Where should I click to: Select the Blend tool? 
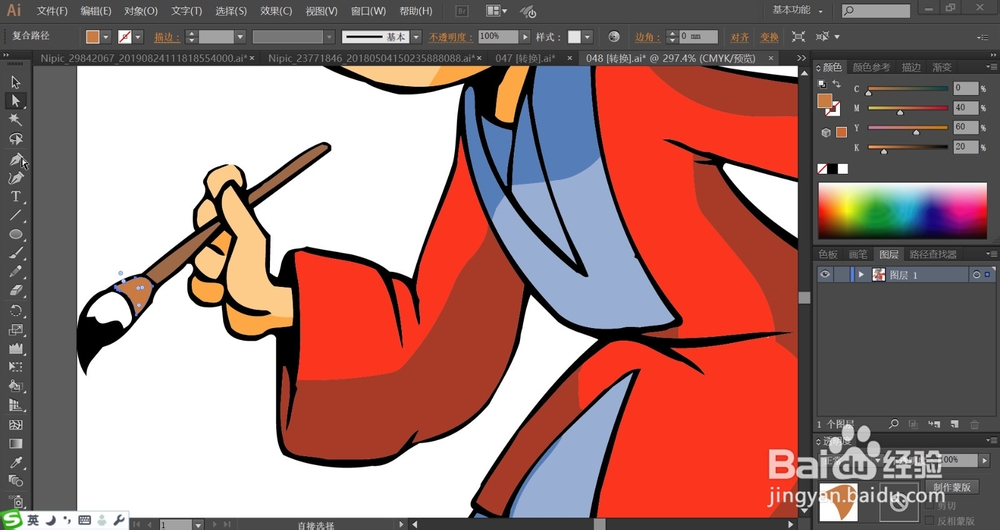[x=16, y=482]
